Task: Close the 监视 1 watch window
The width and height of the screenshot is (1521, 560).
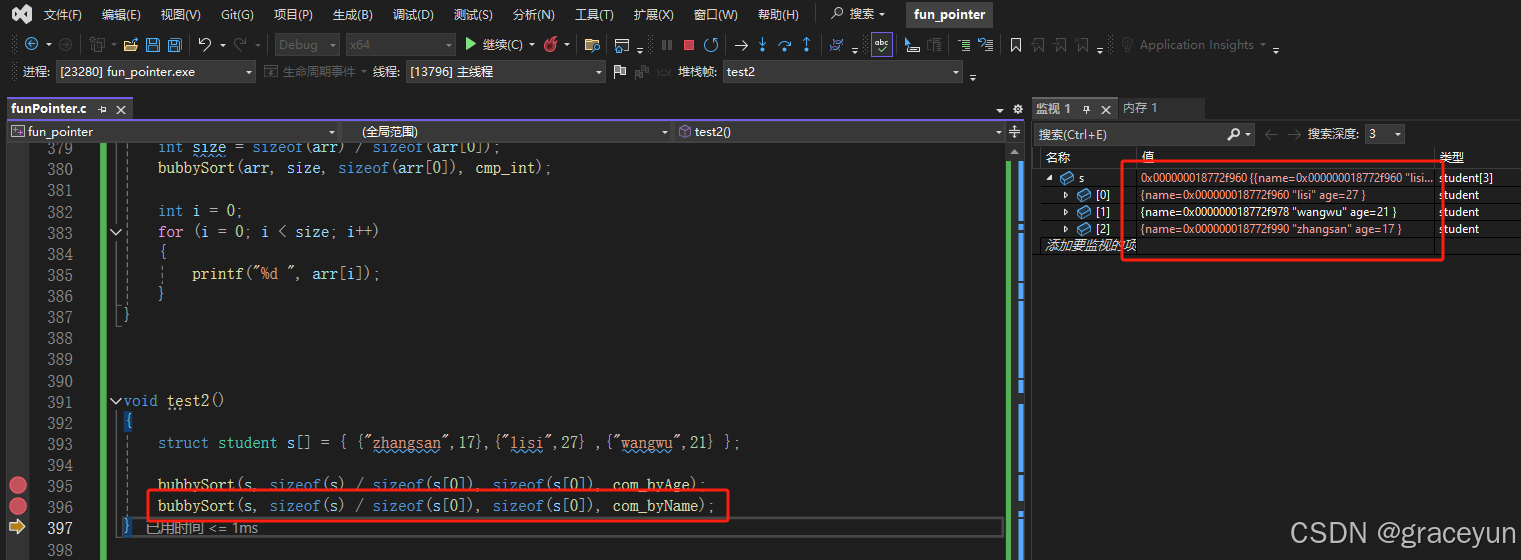Action: click(1106, 109)
